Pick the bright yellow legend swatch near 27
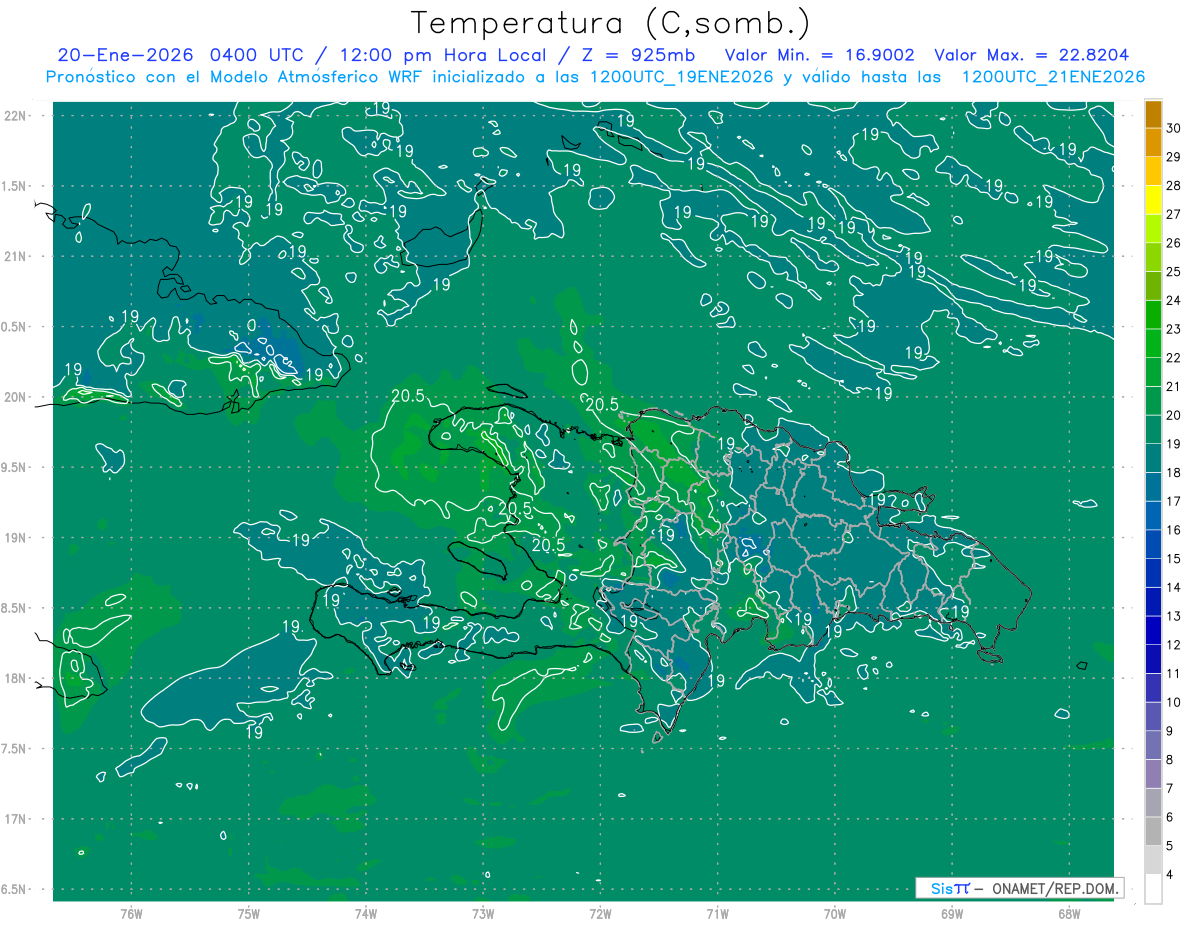The width and height of the screenshot is (1200, 927). (x=1153, y=214)
